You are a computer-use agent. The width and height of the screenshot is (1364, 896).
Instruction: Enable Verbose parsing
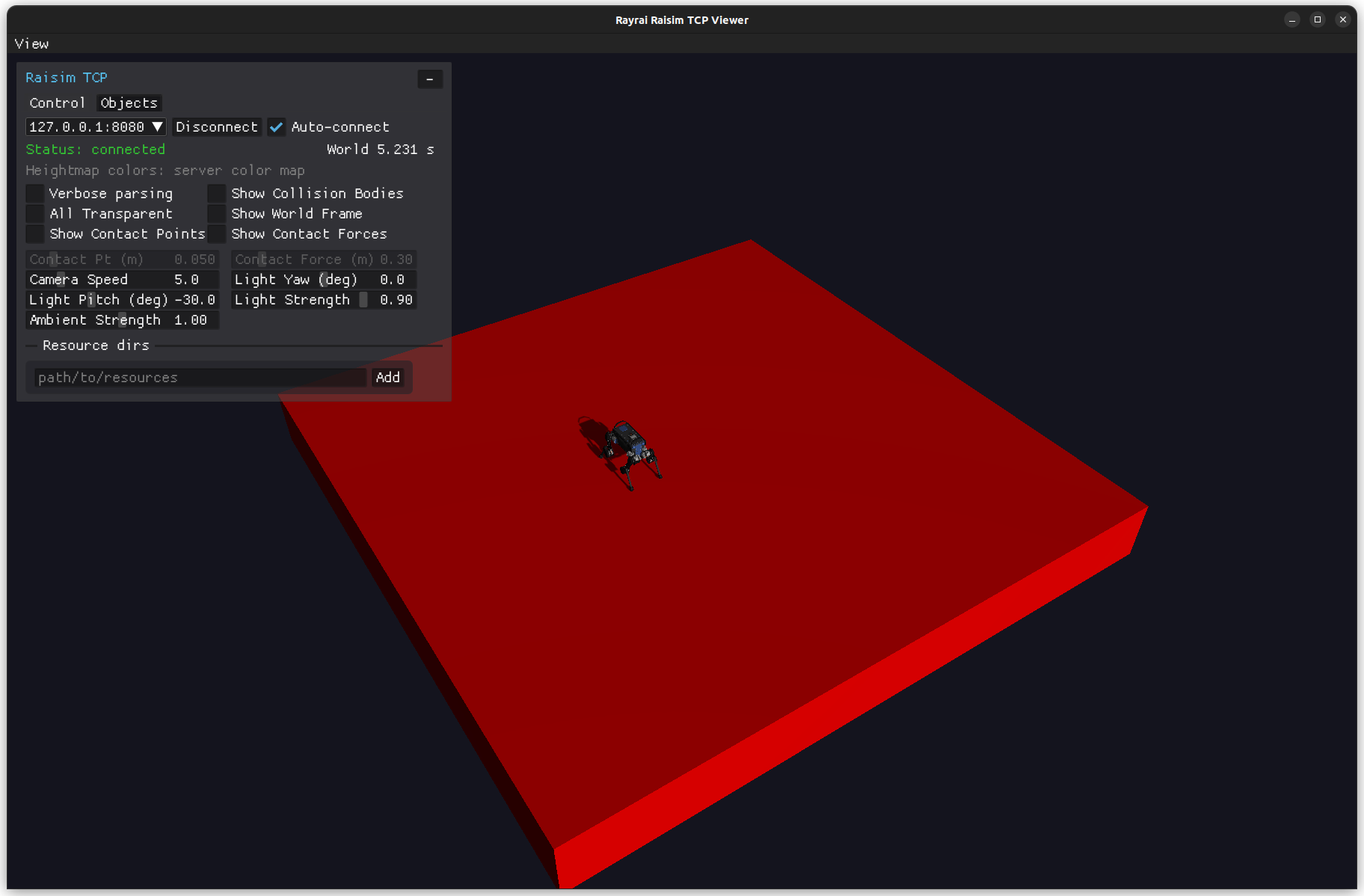(x=34, y=193)
